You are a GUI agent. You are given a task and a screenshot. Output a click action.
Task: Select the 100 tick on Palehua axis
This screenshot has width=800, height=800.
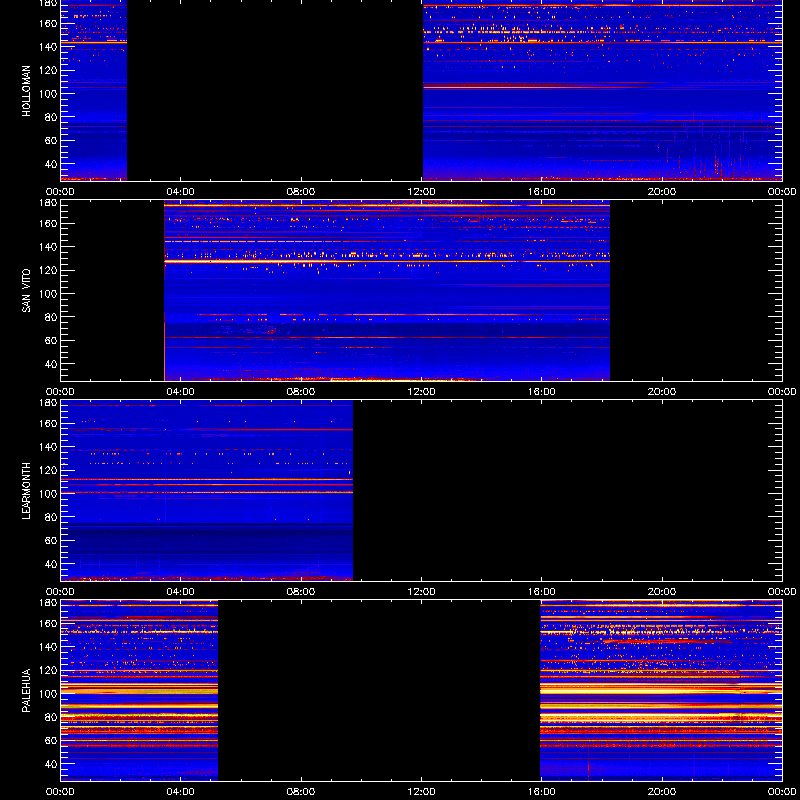coord(49,694)
